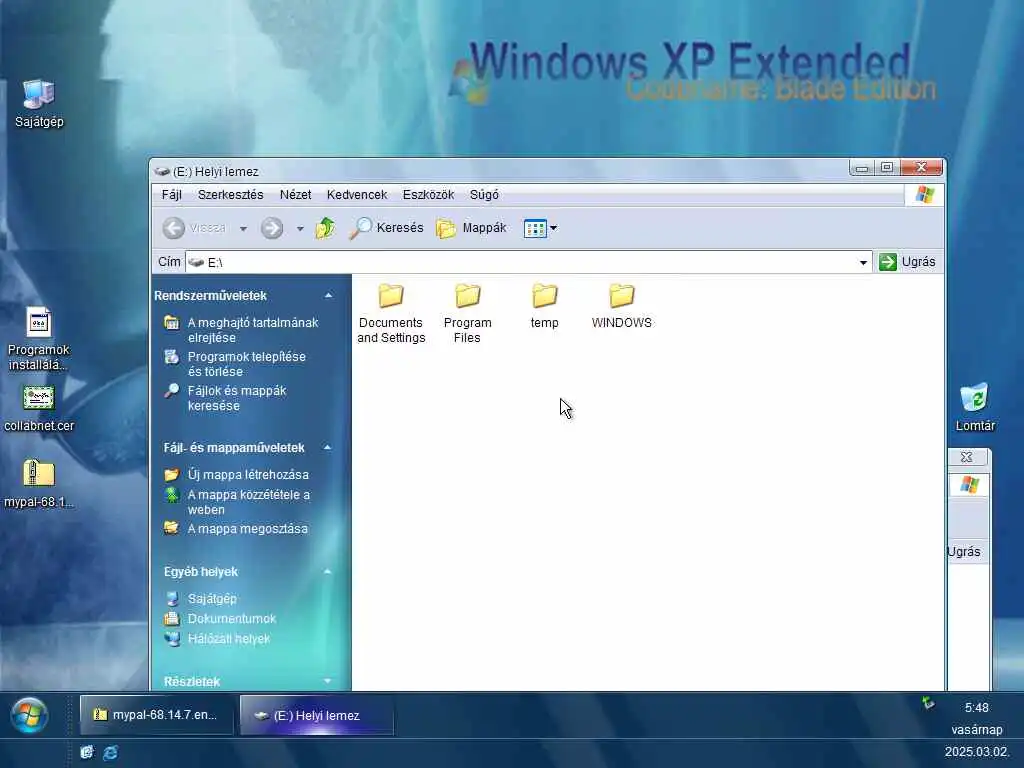Click the taskbar clock showing 5:48

pos(976,708)
